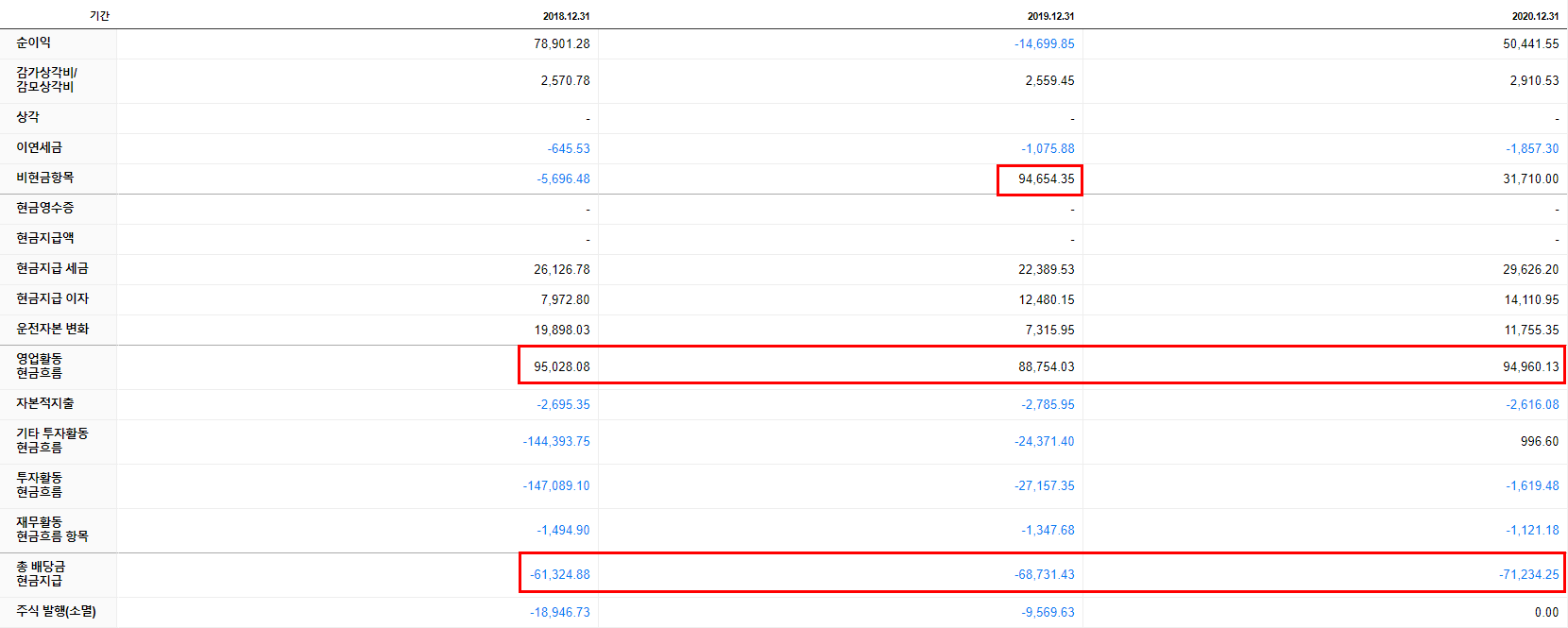The width and height of the screenshot is (1568, 628).
Task: Select the 주식 발행(소멸) row label
Action: (x=56, y=611)
